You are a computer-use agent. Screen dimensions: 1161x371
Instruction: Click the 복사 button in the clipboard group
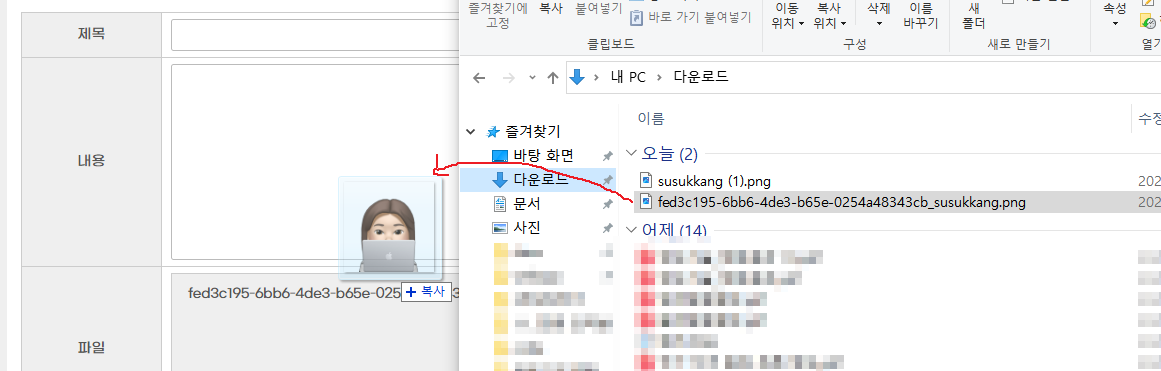[x=550, y=9]
